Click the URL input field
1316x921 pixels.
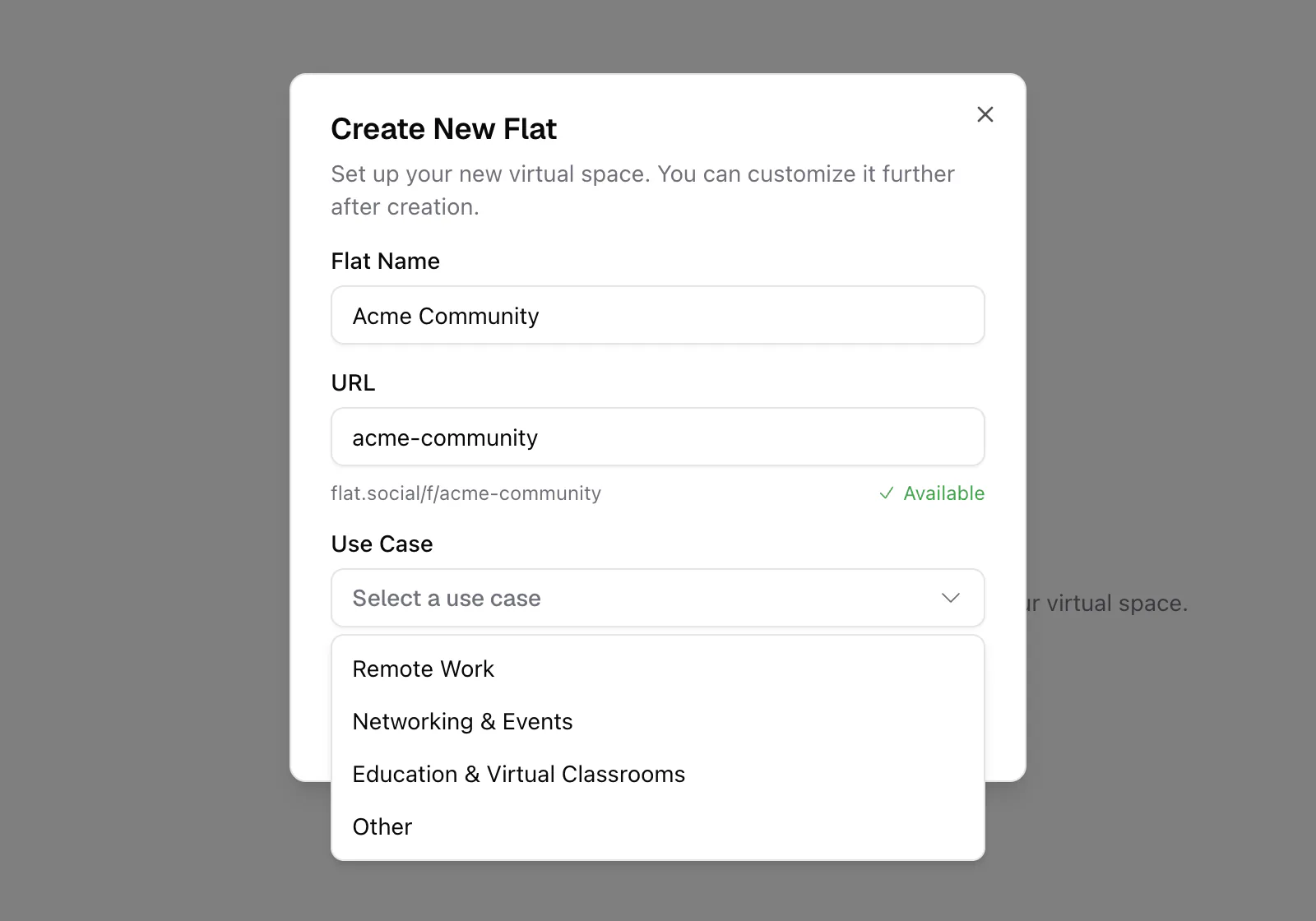[657, 437]
